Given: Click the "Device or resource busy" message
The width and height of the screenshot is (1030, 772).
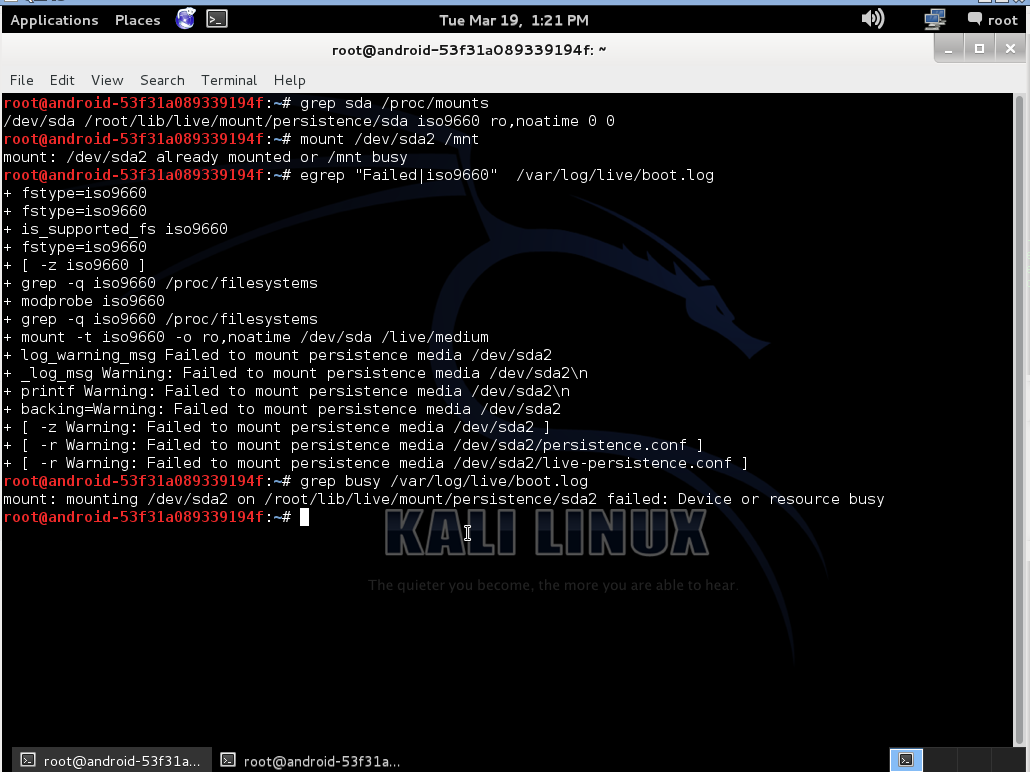Looking at the screenshot, I should tap(781, 499).
